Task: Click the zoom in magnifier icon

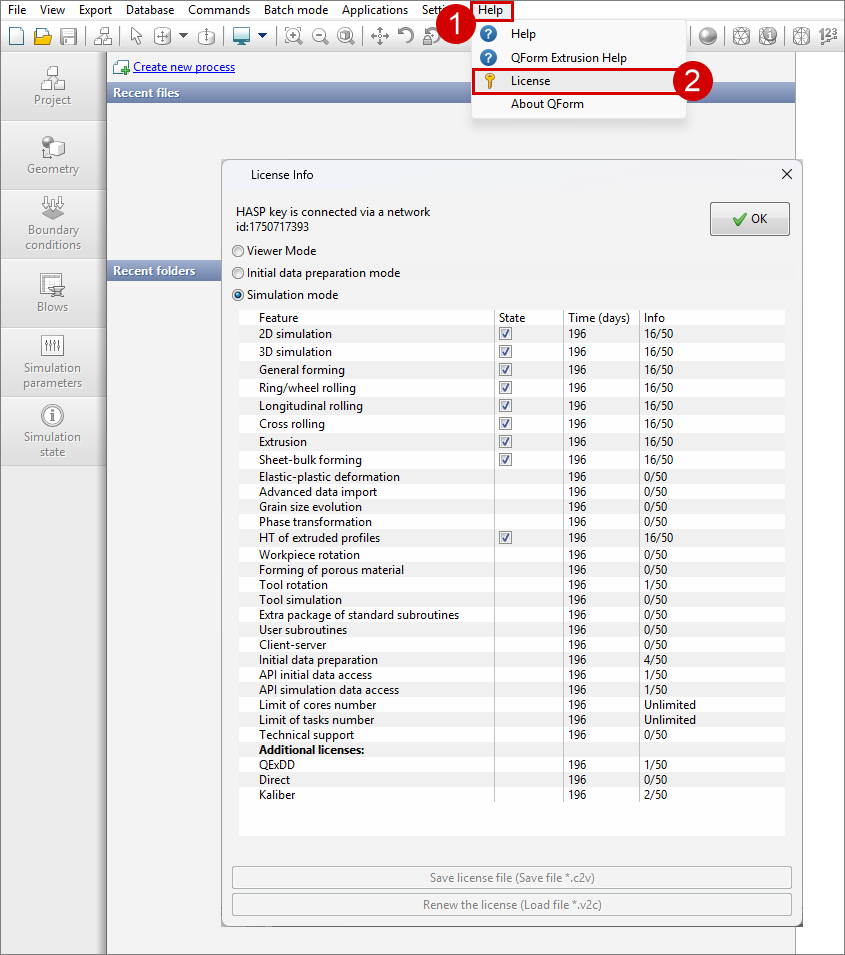Action: coord(293,37)
